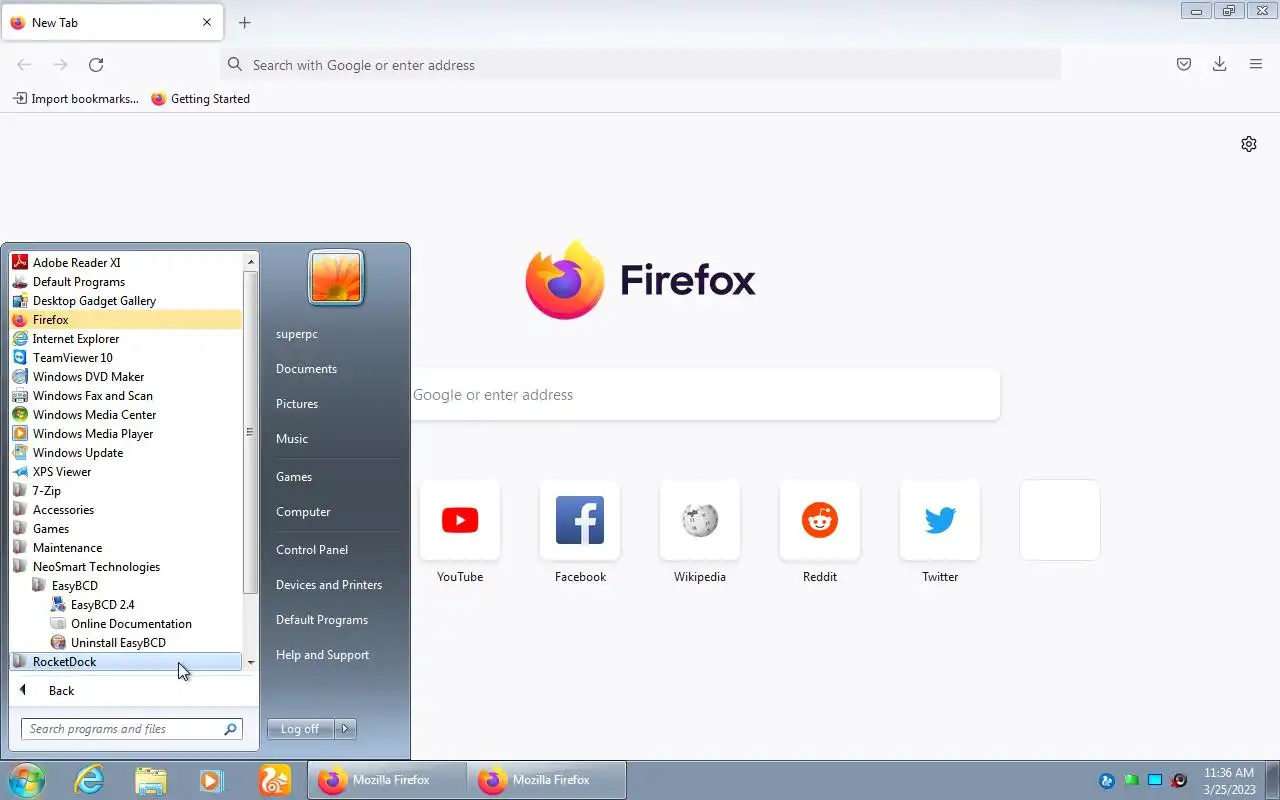The image size is (1280, 800).
Task: Click Import bookmarks in bookmarks toolbar
Action: (x=76, y=99)
